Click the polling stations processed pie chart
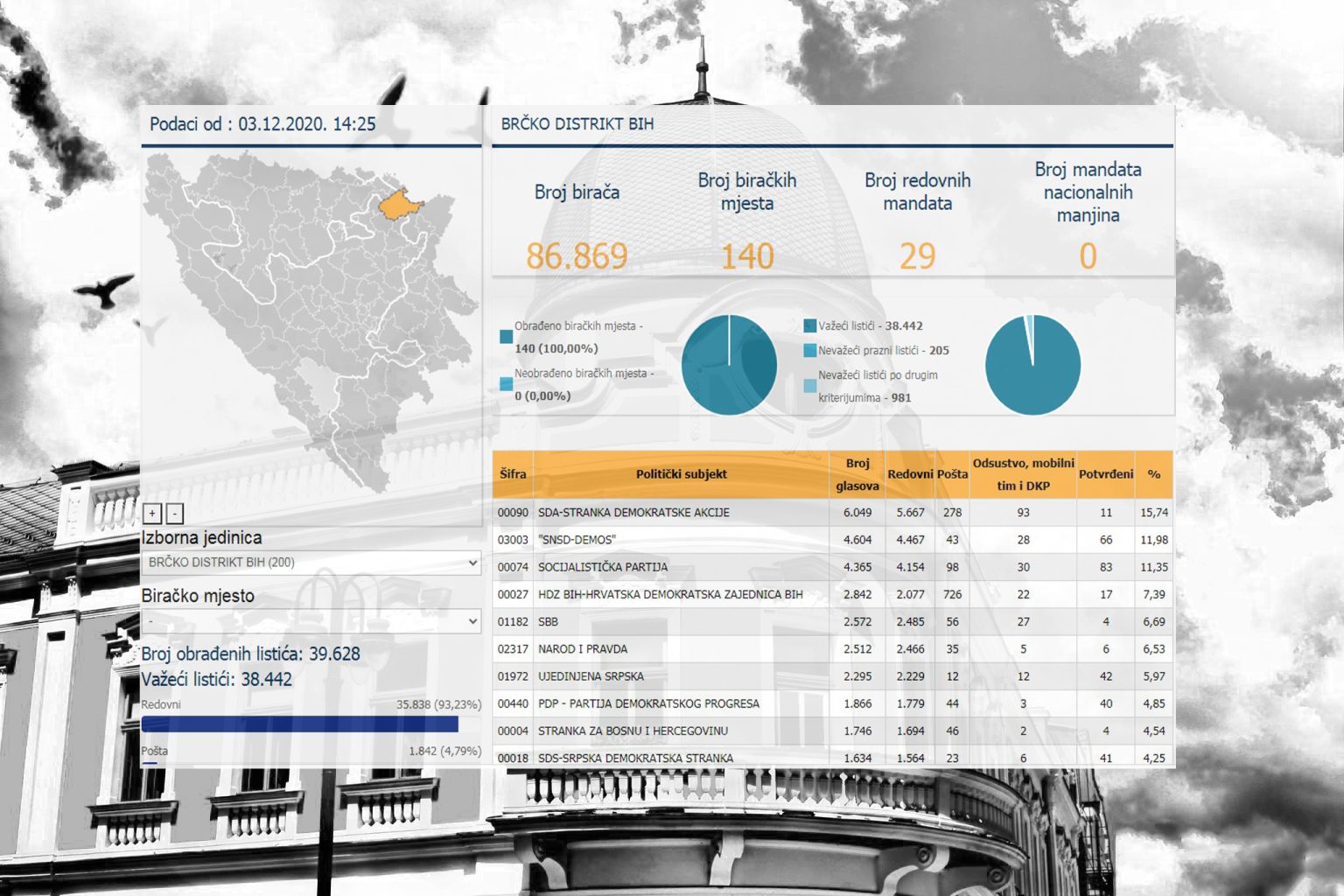The height and width of the screenshot is (896, 1344). (729, 365)
